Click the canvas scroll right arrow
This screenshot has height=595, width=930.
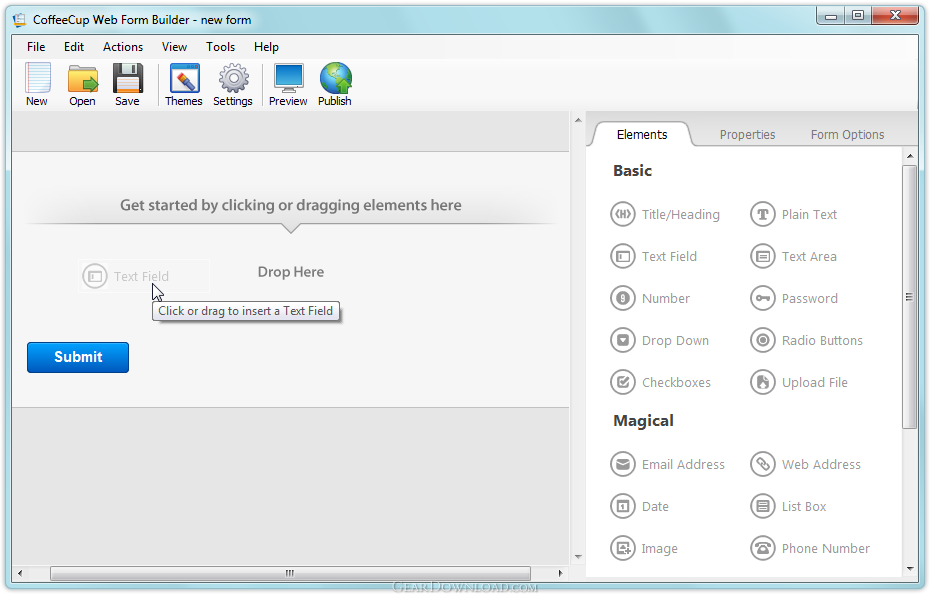coord(560,573)
